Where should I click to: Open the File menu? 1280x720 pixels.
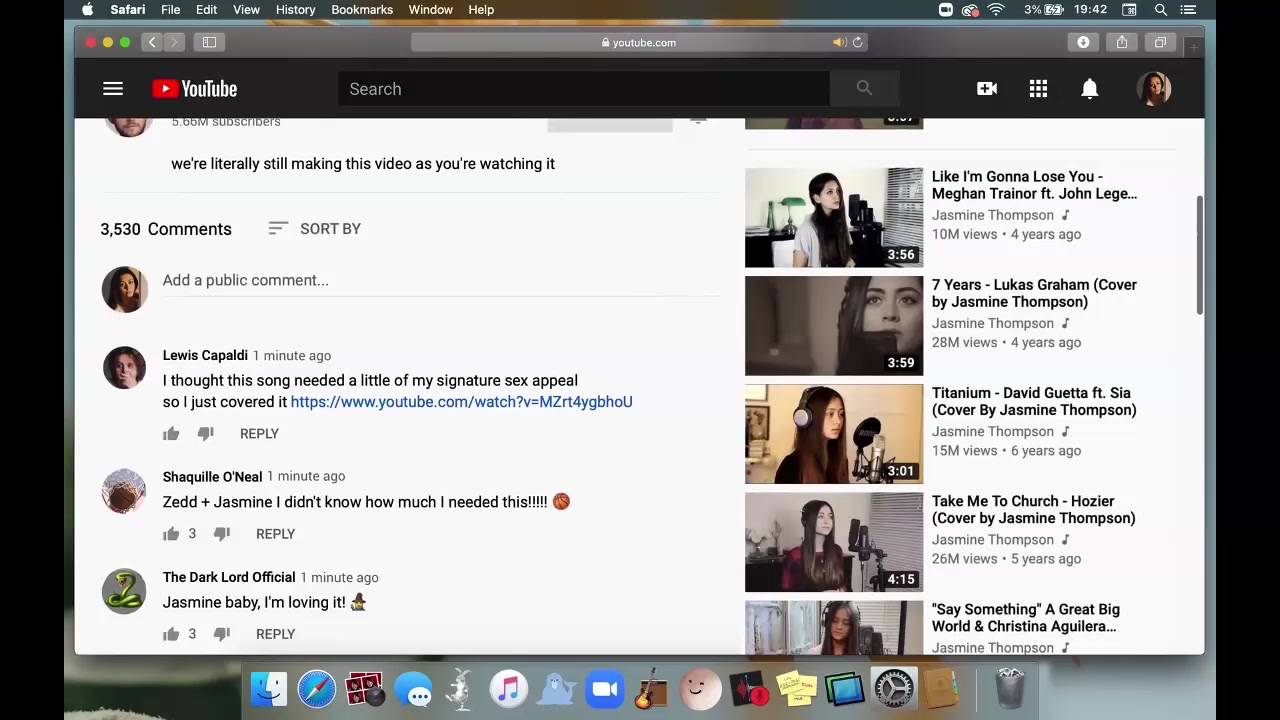pyautogui.click(x=171, y=10)
